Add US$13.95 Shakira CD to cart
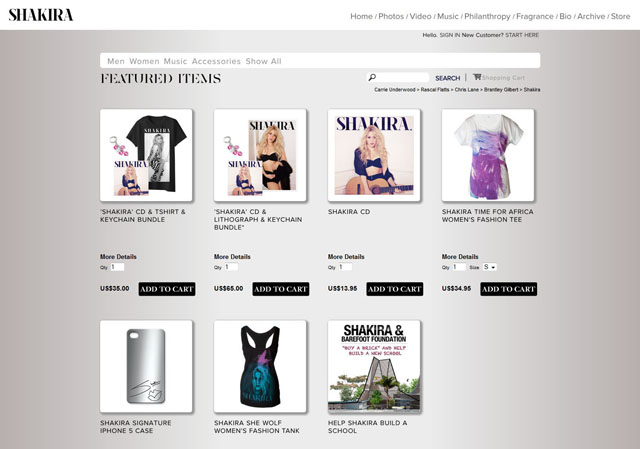 point(394,289)
